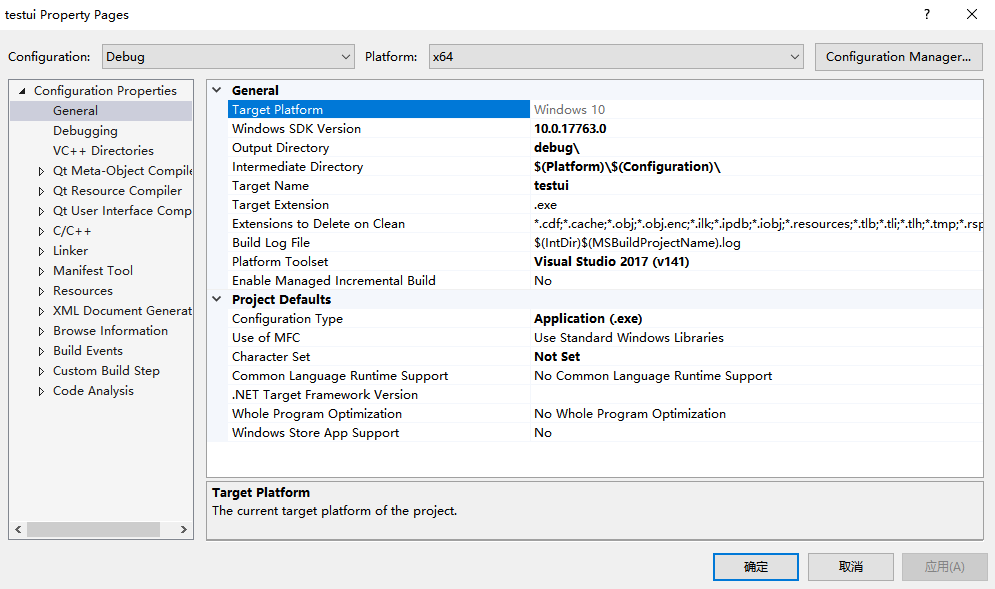Image resolution: width=995 pixels, height=589 pixels.
Task: Click the 取消 cancel button
Action: coord(849,566)
